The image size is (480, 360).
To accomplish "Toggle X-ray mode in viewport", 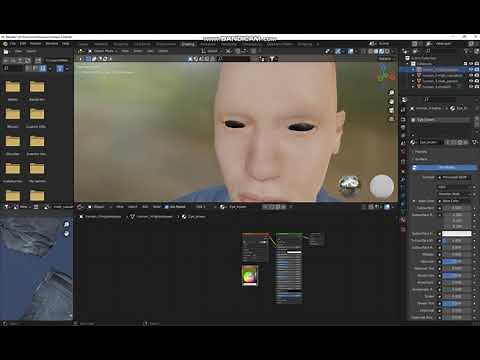I will pyautogui.click(x=363, y=51).
